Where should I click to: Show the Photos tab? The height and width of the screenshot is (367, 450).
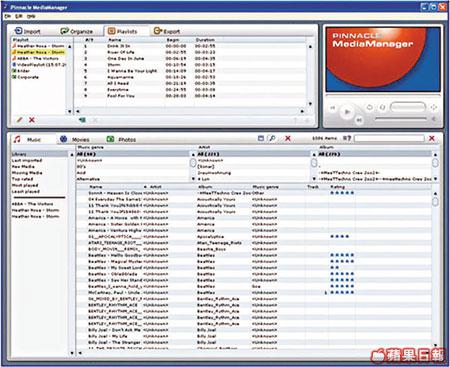pos(121,139)
